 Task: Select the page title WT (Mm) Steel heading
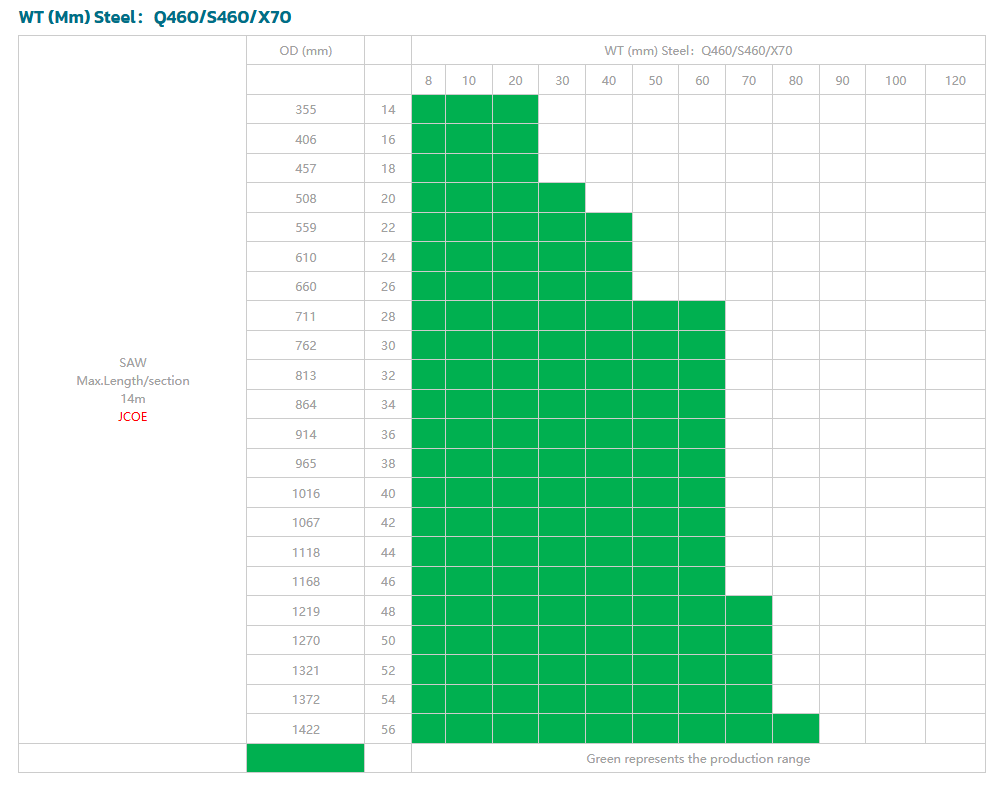point(156,17)
